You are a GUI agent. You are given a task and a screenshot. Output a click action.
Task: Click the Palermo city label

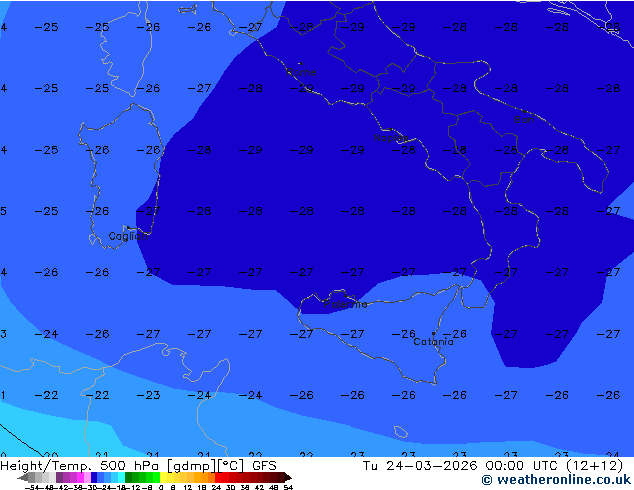(345, 304)
